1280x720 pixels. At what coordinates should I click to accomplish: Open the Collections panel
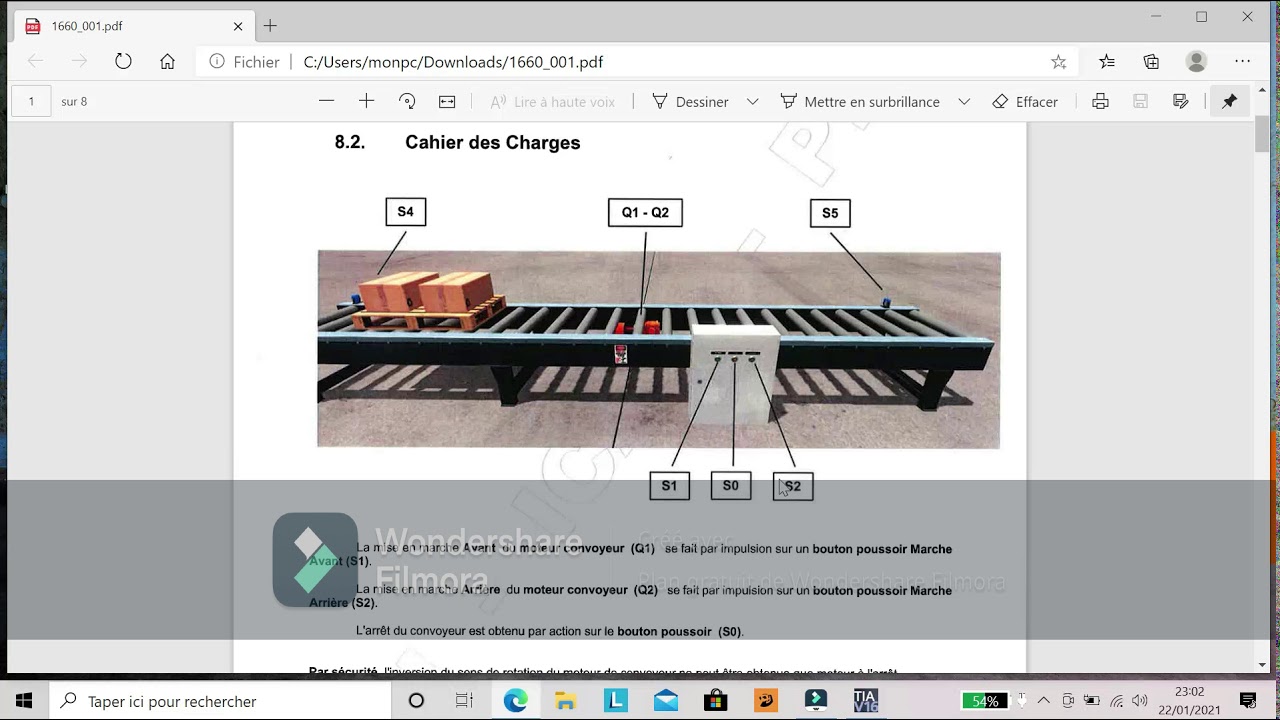coord(1151,62)
